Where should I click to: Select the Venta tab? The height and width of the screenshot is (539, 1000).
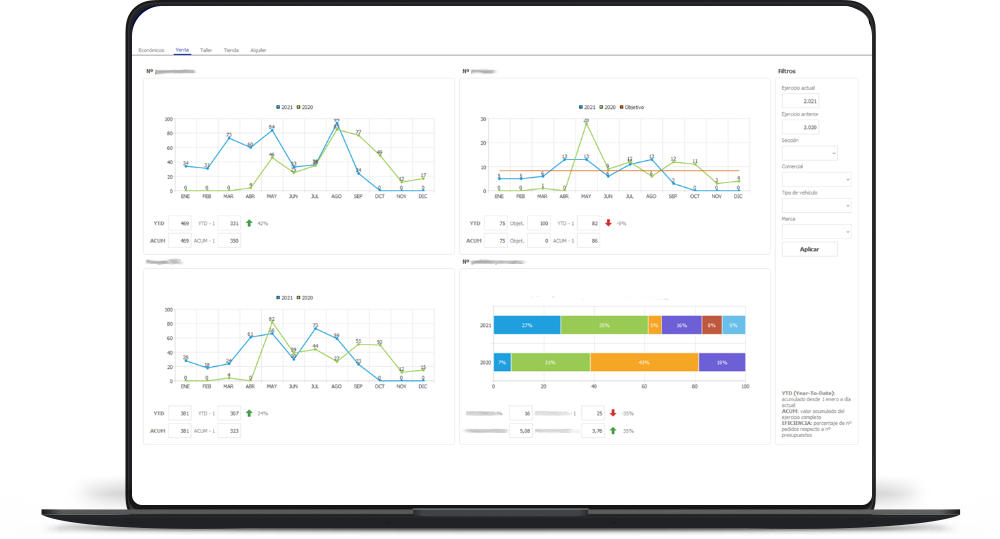click(x=182, y=50)
